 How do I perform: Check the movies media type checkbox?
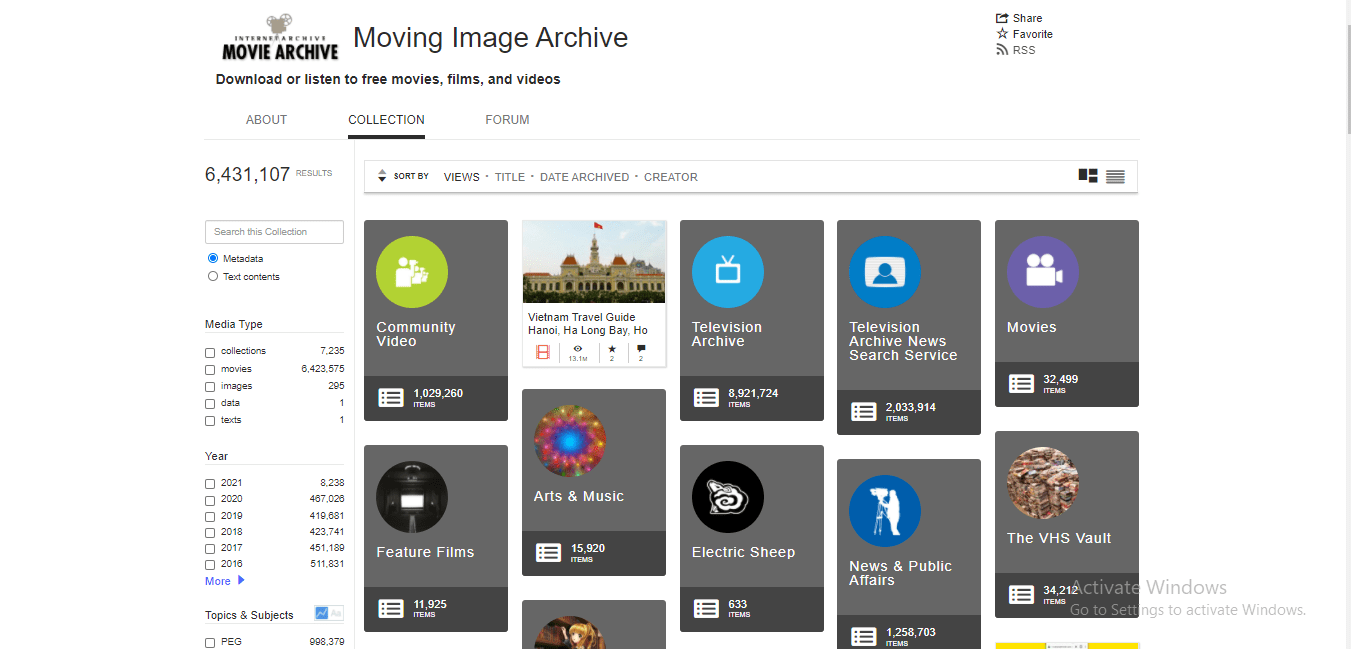click(x=210, y=369)
